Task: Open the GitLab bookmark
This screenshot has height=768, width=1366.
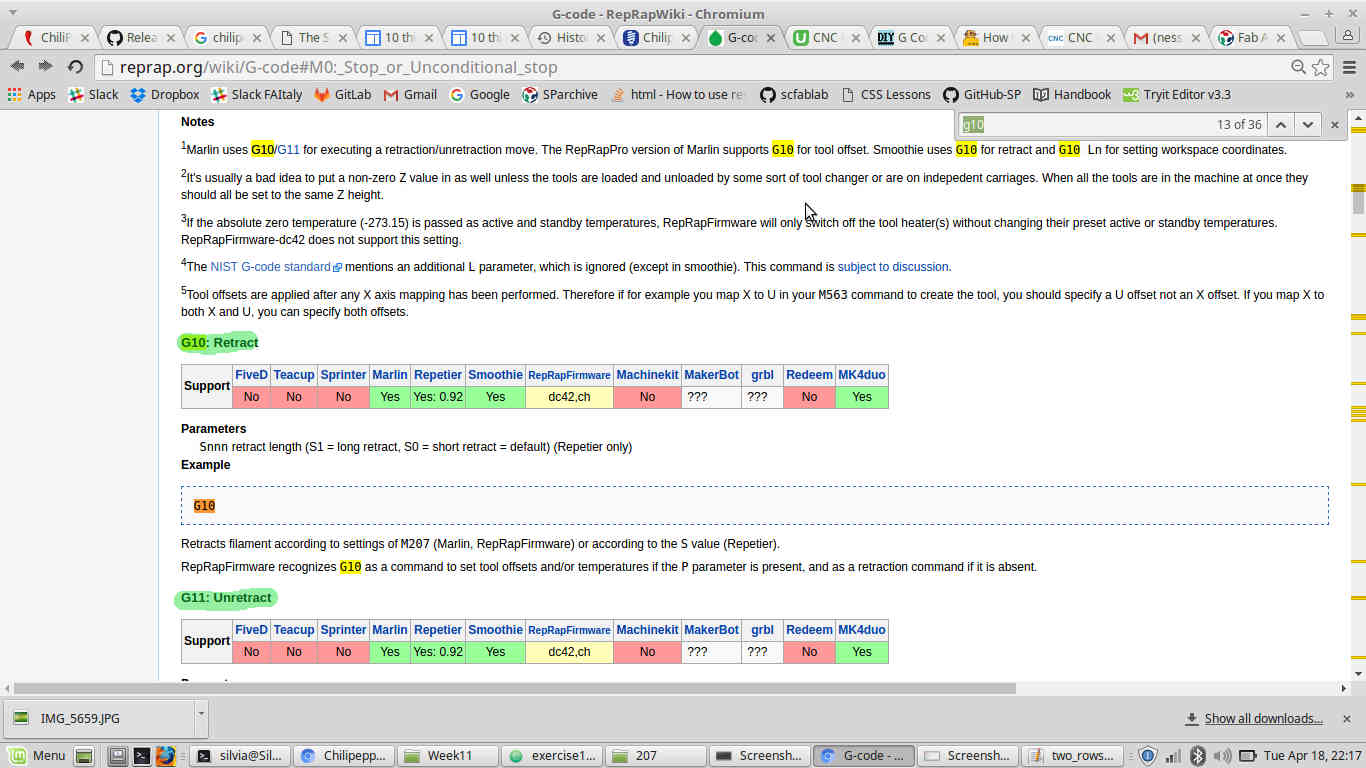Action: (x=343, y=95)
